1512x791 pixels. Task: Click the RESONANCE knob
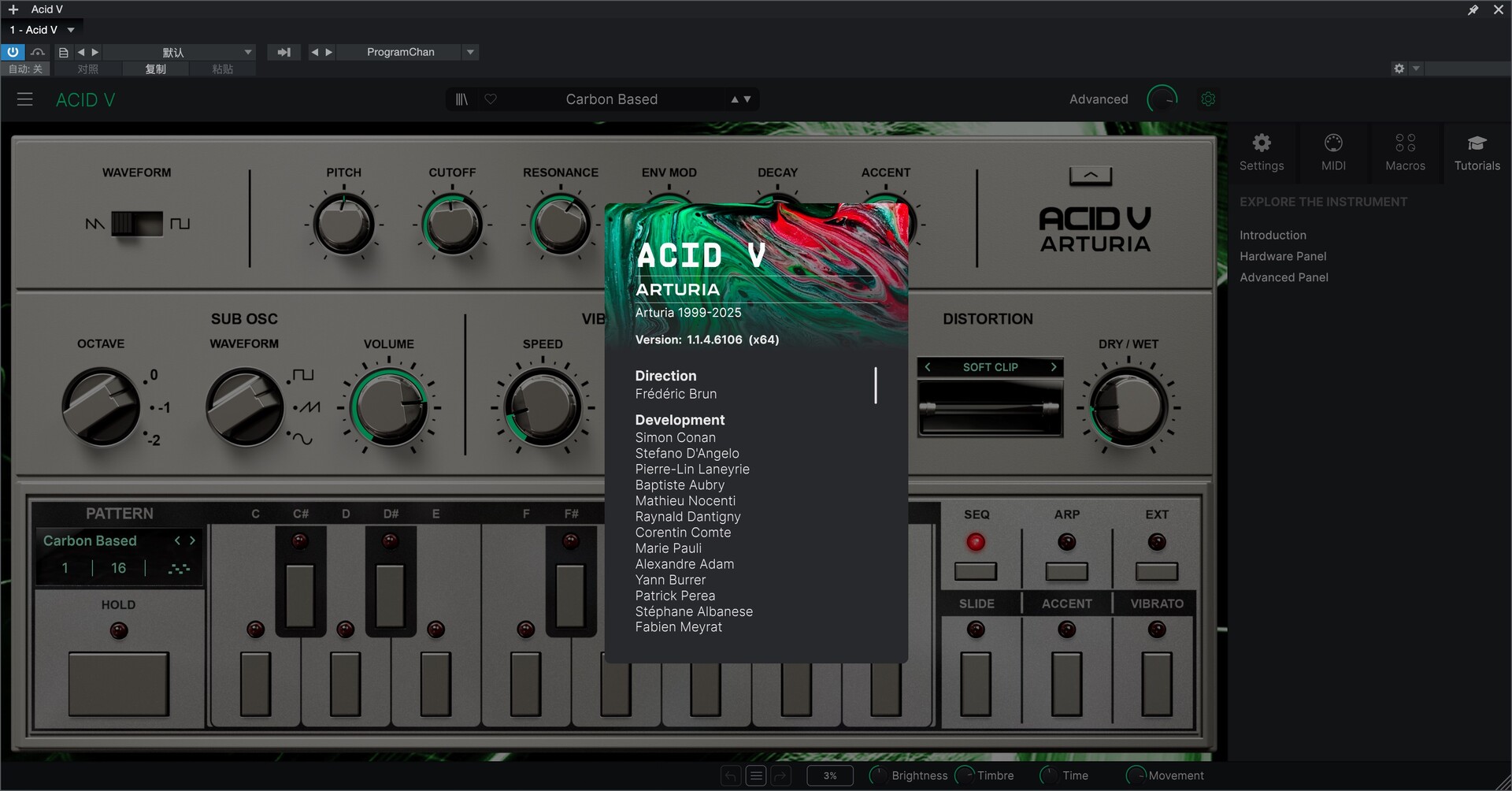[561, 224]
